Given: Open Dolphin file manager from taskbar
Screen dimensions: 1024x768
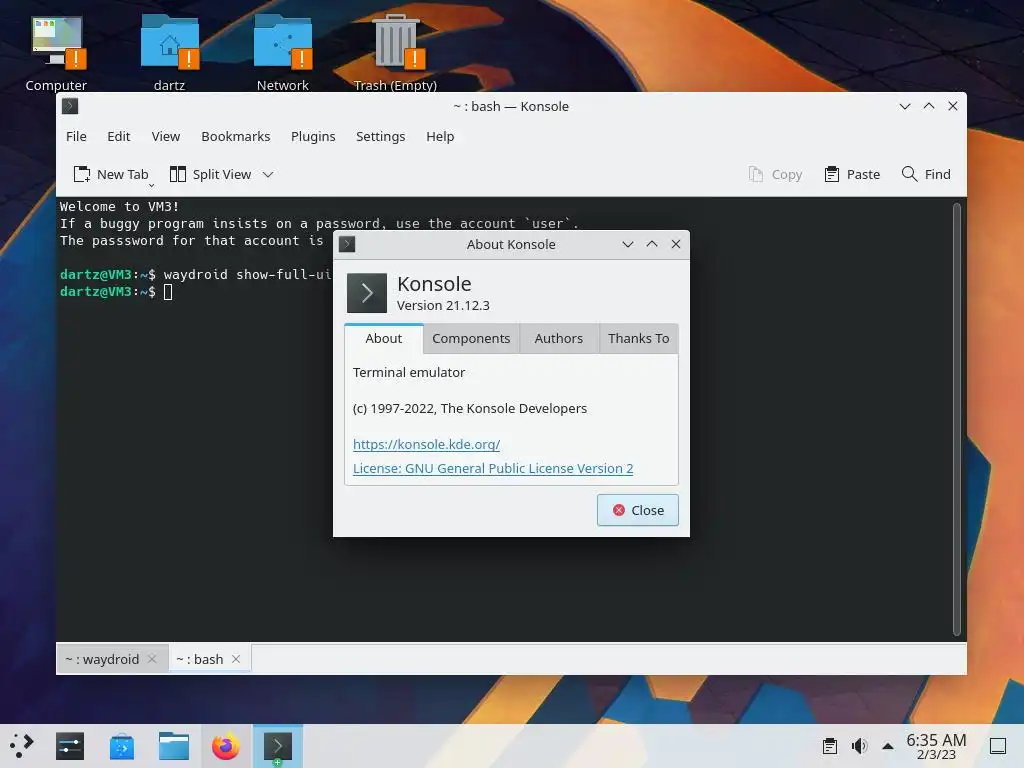Looking at the screenshot, I should click(174, 746).
